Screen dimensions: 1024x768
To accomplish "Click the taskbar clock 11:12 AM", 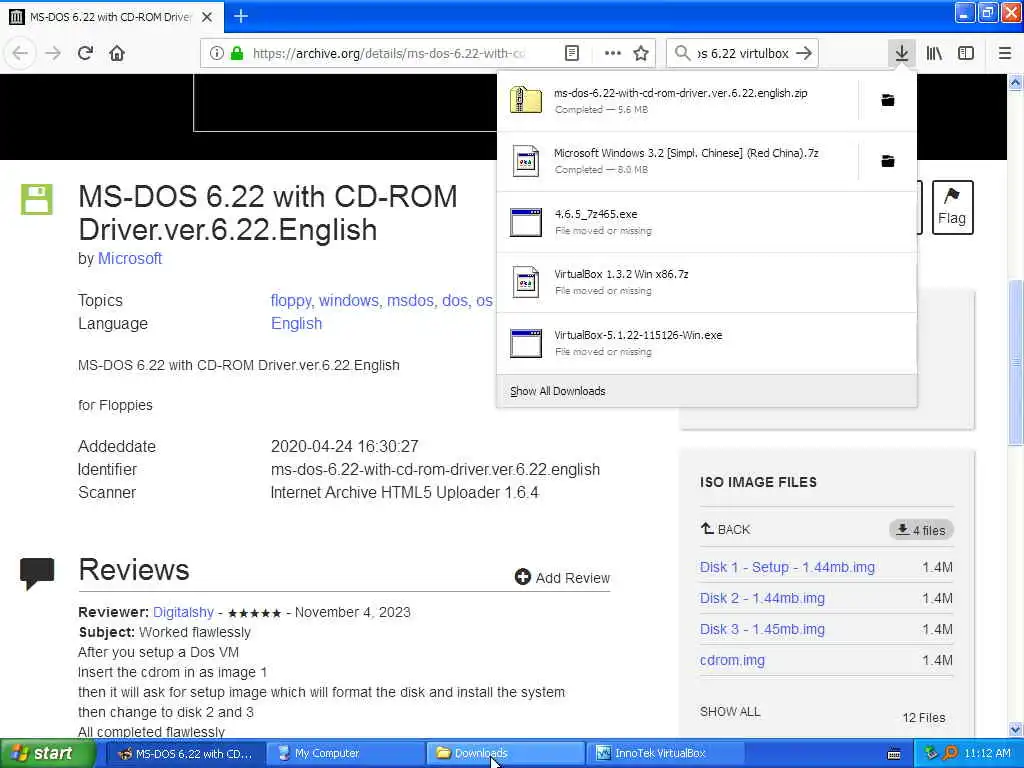I will [987, 754].
